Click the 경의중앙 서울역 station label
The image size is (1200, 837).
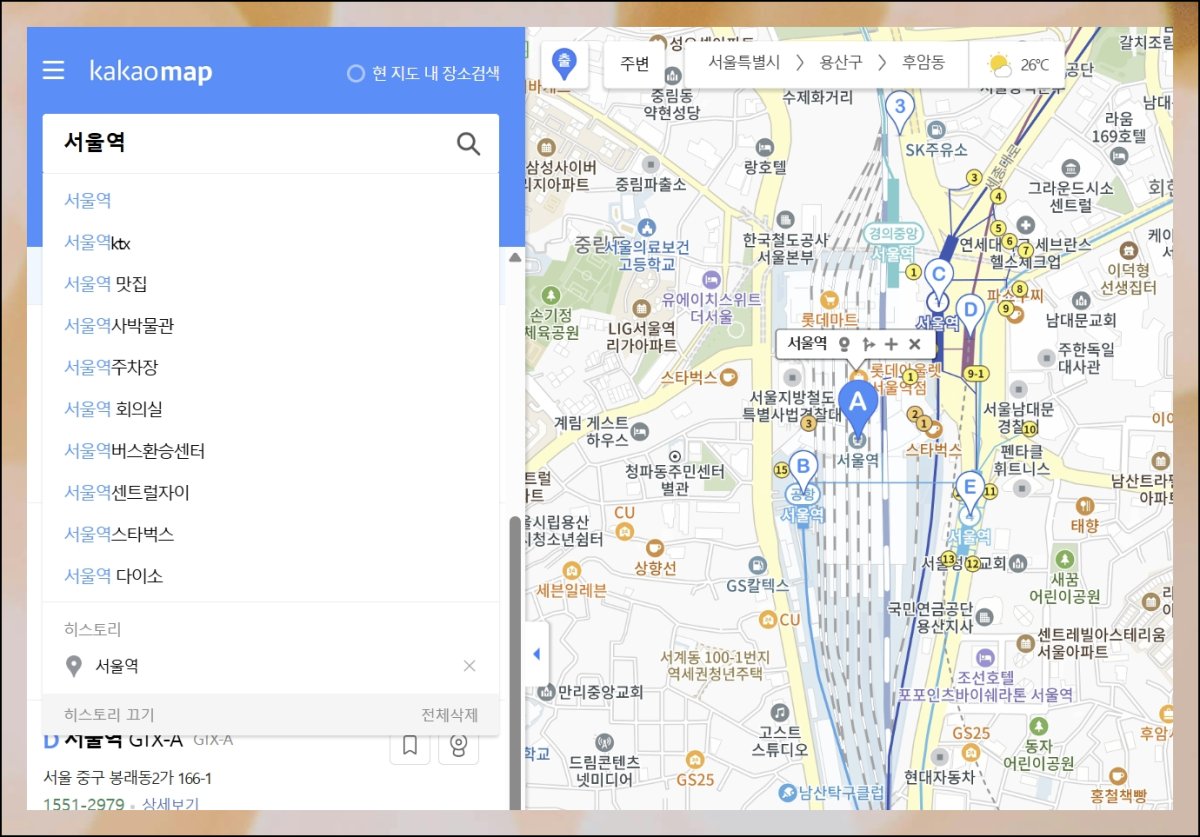tap(893, 243)
